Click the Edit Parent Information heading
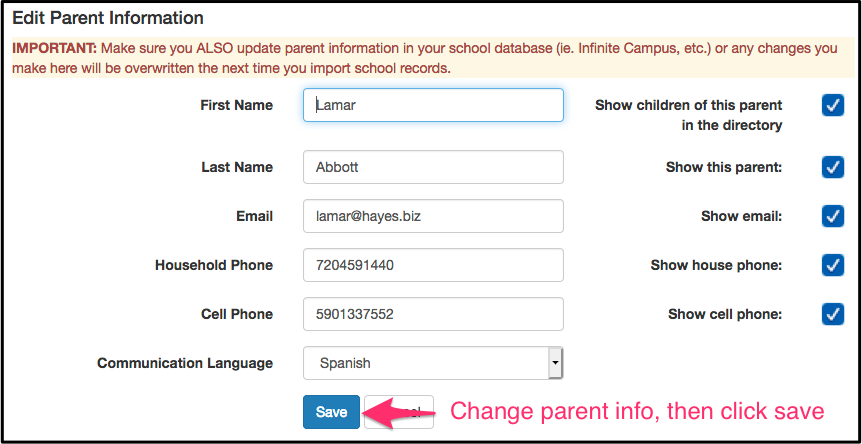Screen dimensions: 862x444 click(x=108, y=18)
